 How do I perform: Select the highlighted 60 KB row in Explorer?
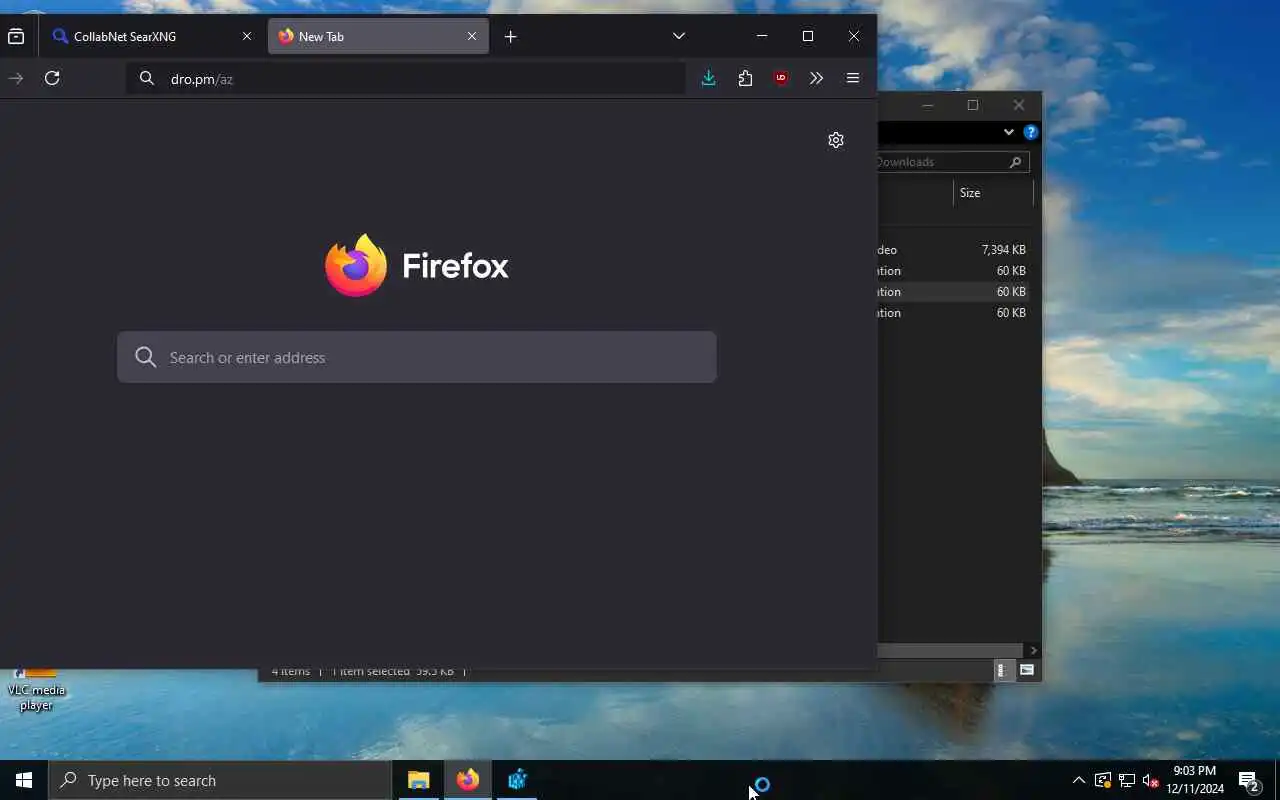click(955, 292)
